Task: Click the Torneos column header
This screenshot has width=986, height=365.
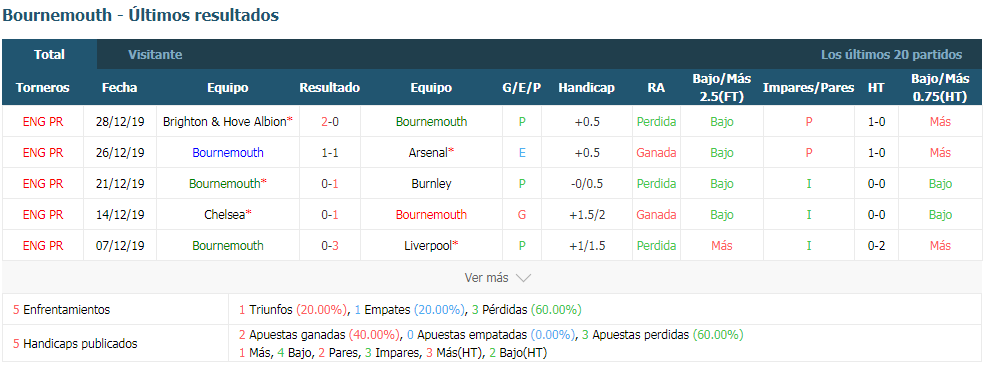Action: [x=43, y=87]
